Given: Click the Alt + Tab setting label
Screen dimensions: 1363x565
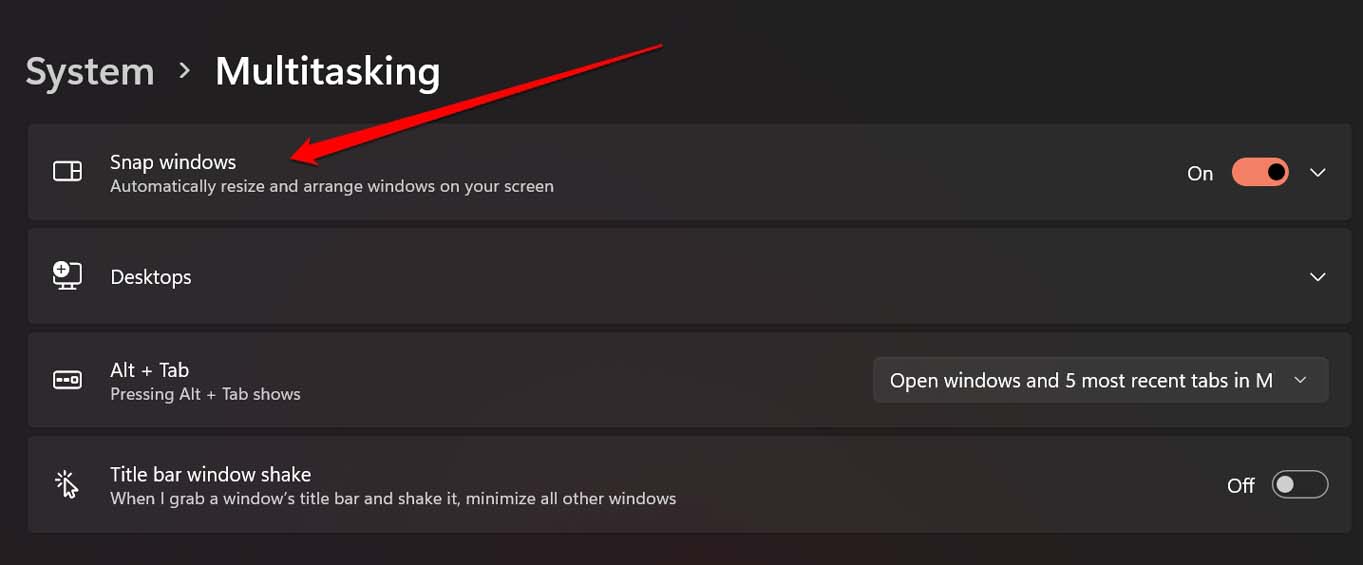Looking at the screenshot, I should click(x=149, y=370).
